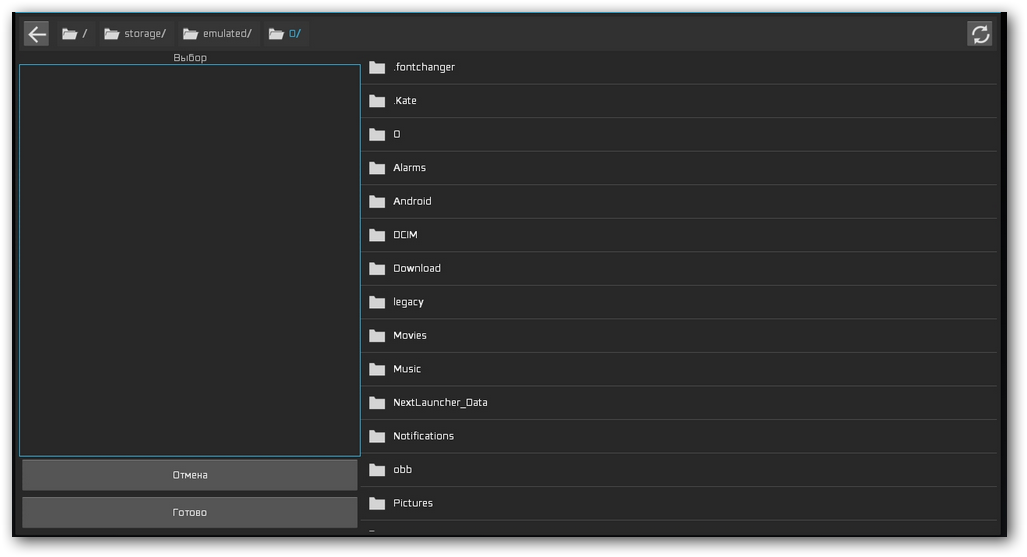The height and width of the screenshot is (557, 1027).
Task: Click inside the empty Выбор selection panel
Action: 190,260
